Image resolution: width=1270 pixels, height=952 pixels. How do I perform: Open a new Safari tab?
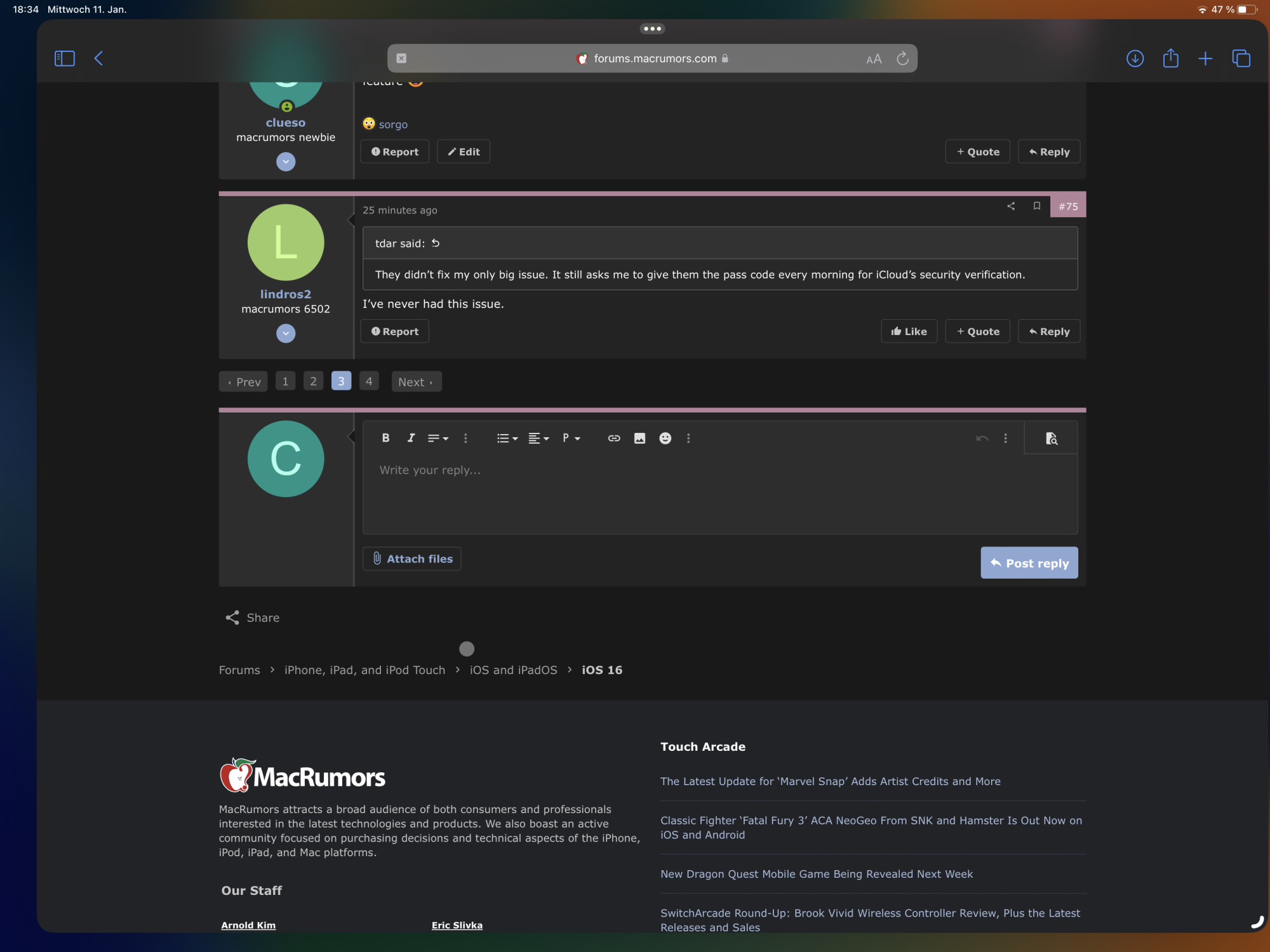tap(1205, 58)
